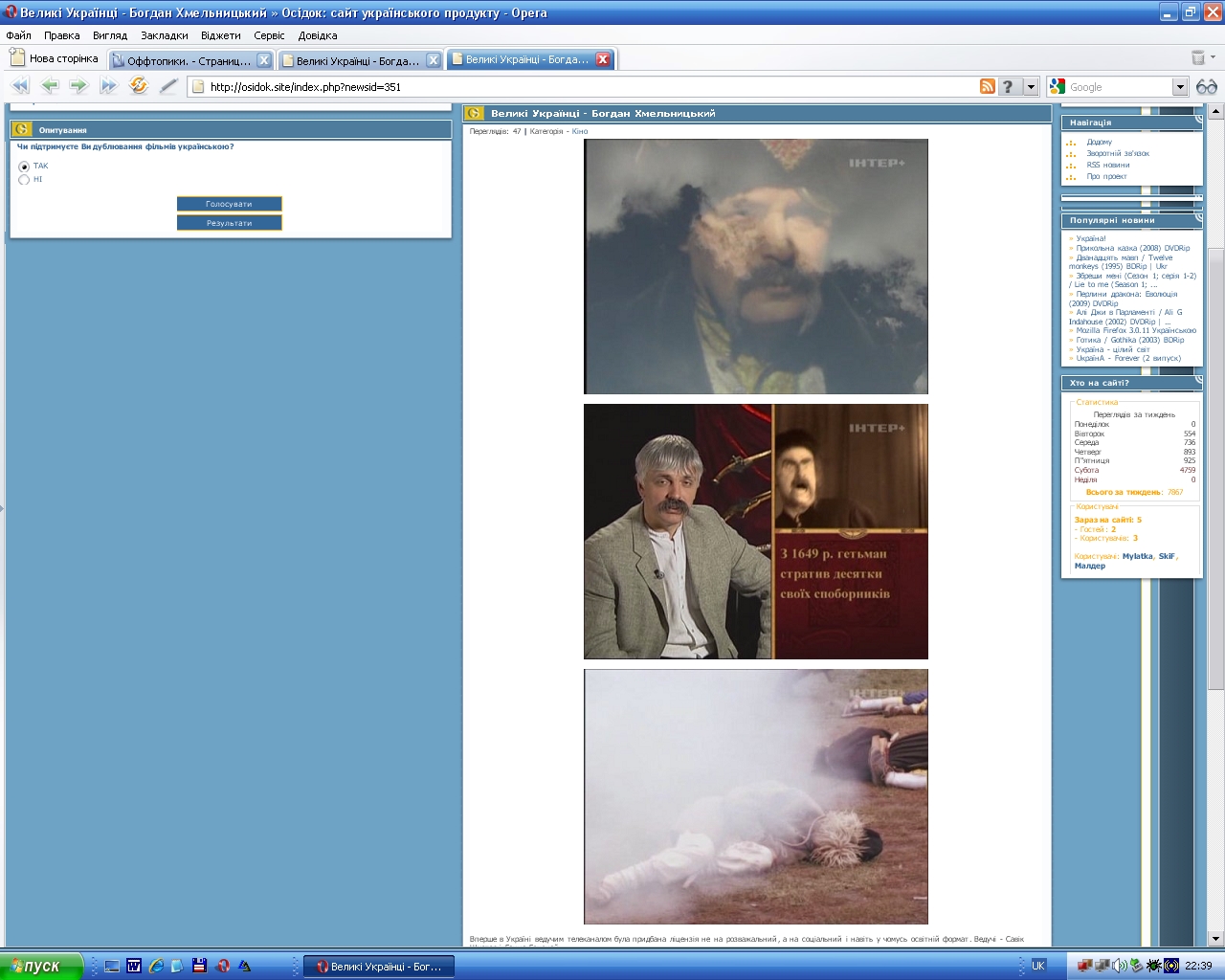Launch Internet Explorer from quick launch
The width and height of the screenshot is (1225, 980).
tap(155, 966)
